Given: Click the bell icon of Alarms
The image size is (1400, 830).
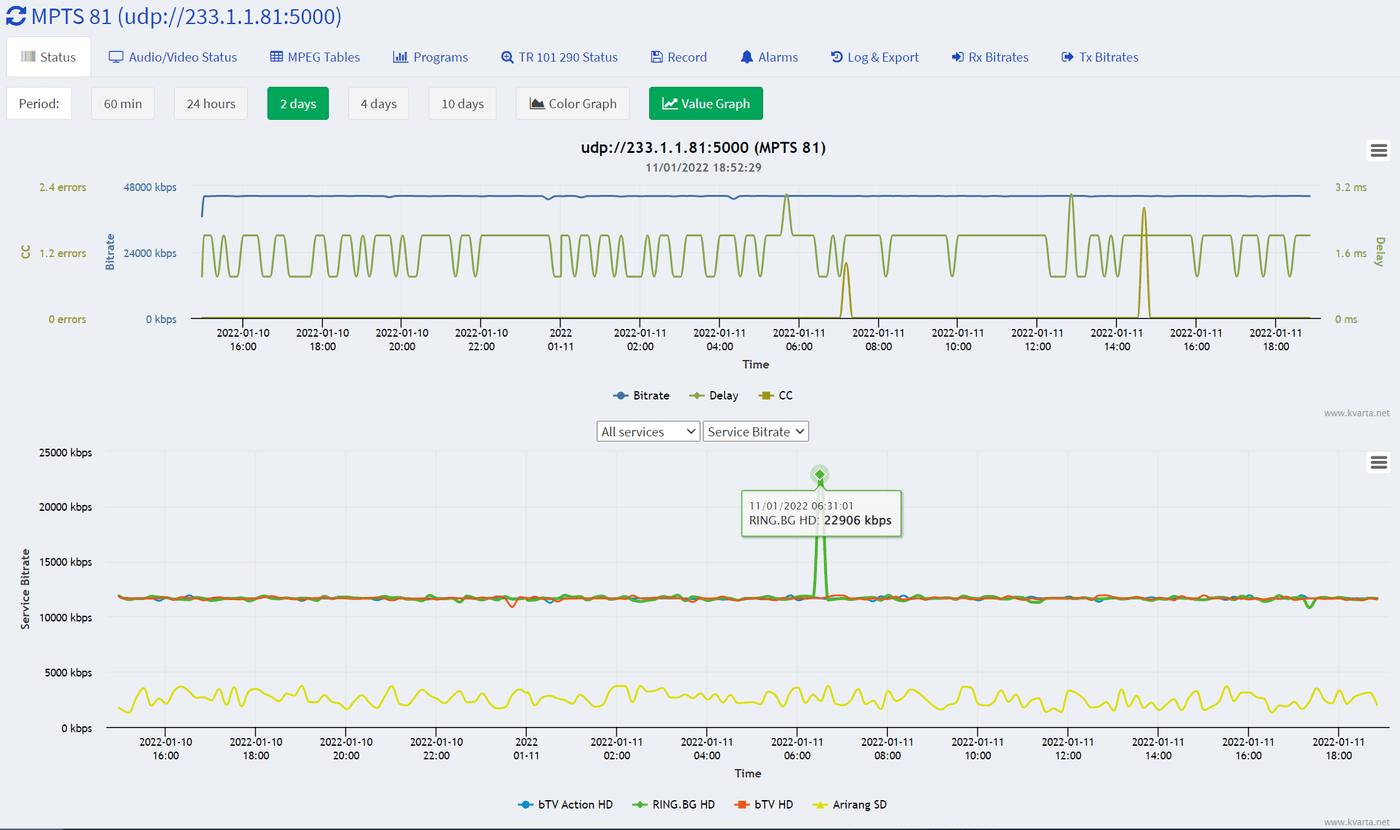Looking at the screenshot, I should (747, 57).
